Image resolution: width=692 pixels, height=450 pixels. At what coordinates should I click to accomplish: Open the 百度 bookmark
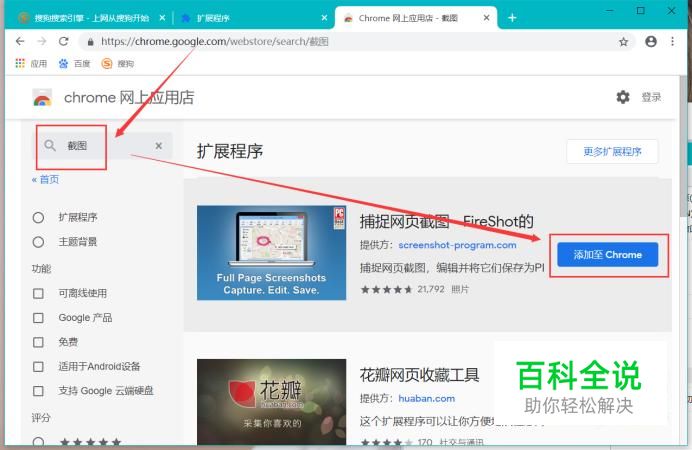[74, 64]
